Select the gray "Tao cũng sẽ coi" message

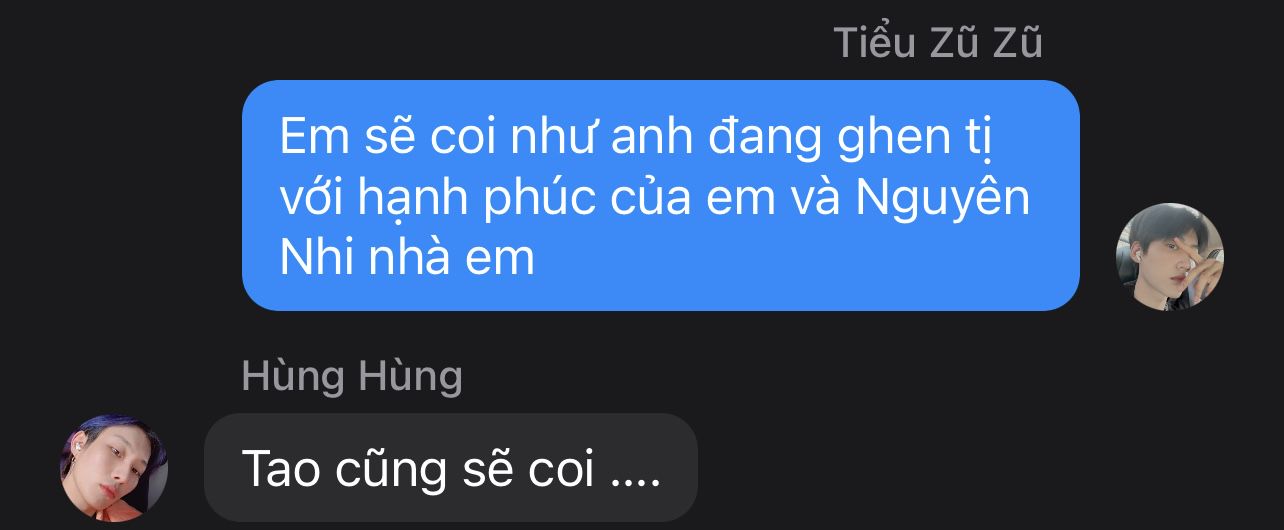pyautogui.click(x=451, y=467)
